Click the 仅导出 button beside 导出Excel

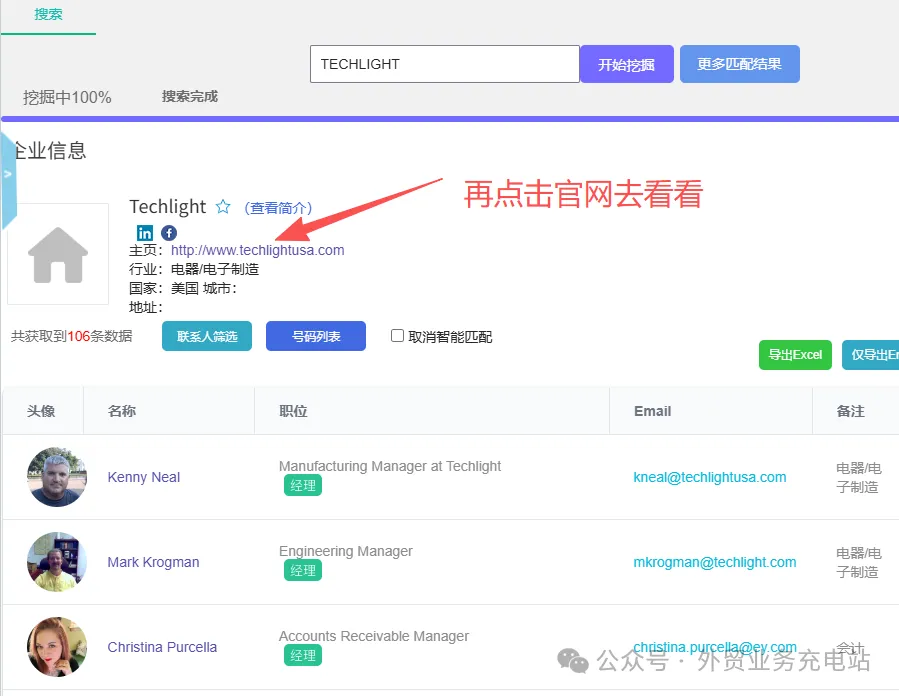tap(870, 355)
